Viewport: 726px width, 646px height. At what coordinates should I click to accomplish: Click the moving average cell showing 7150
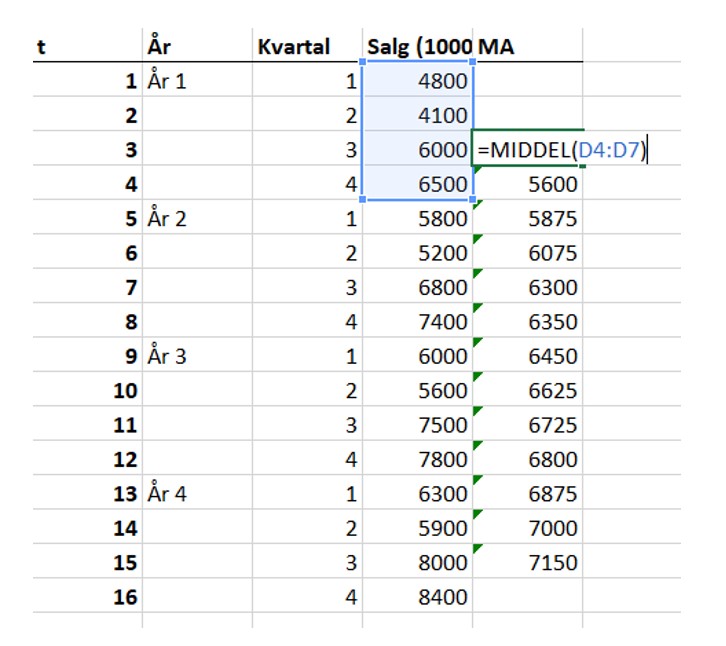tap(527, 562)
